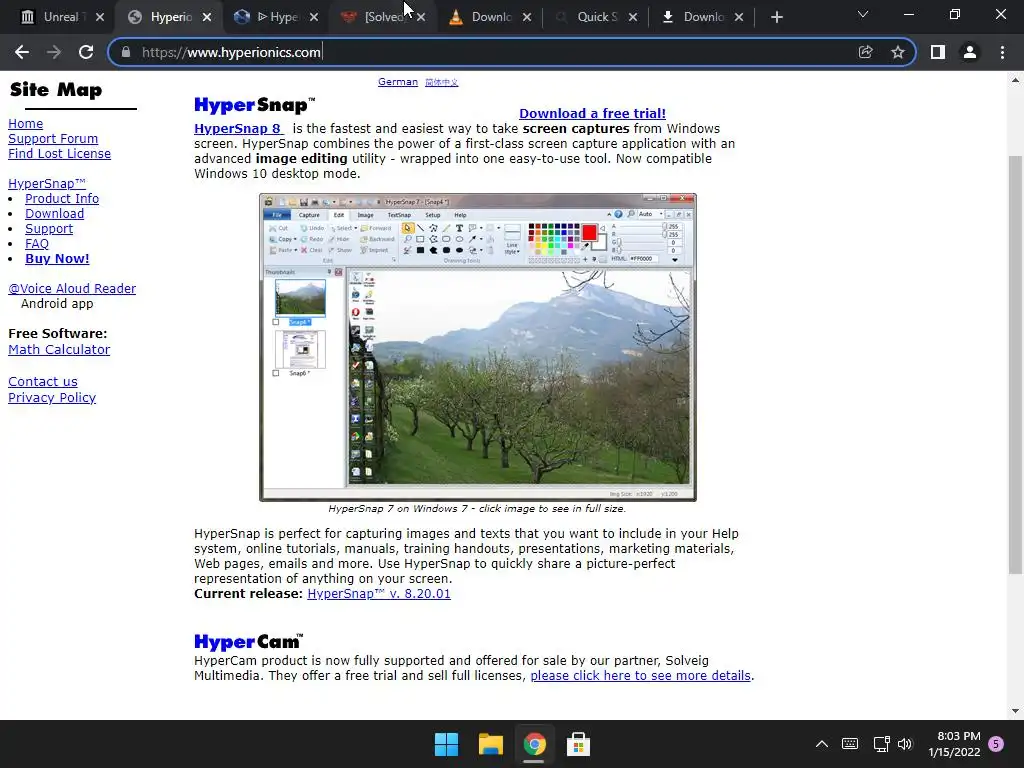The image size is (1024, 768).
Task: Open the Chrome profile icon
Action: click(970, 52)
